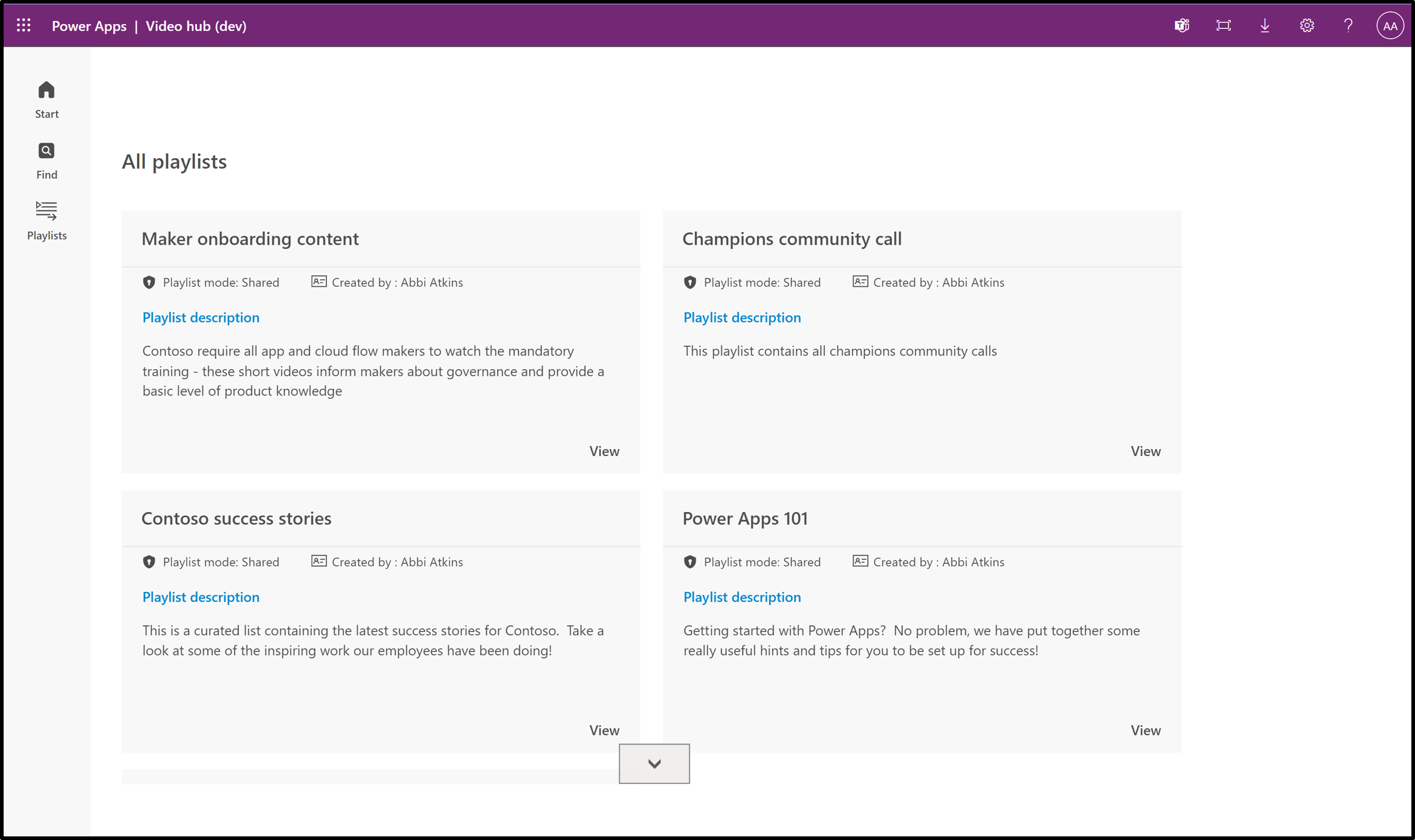View the Maker onboarding content playlist
Screen dimensions: 1415x840
(604, 450)
